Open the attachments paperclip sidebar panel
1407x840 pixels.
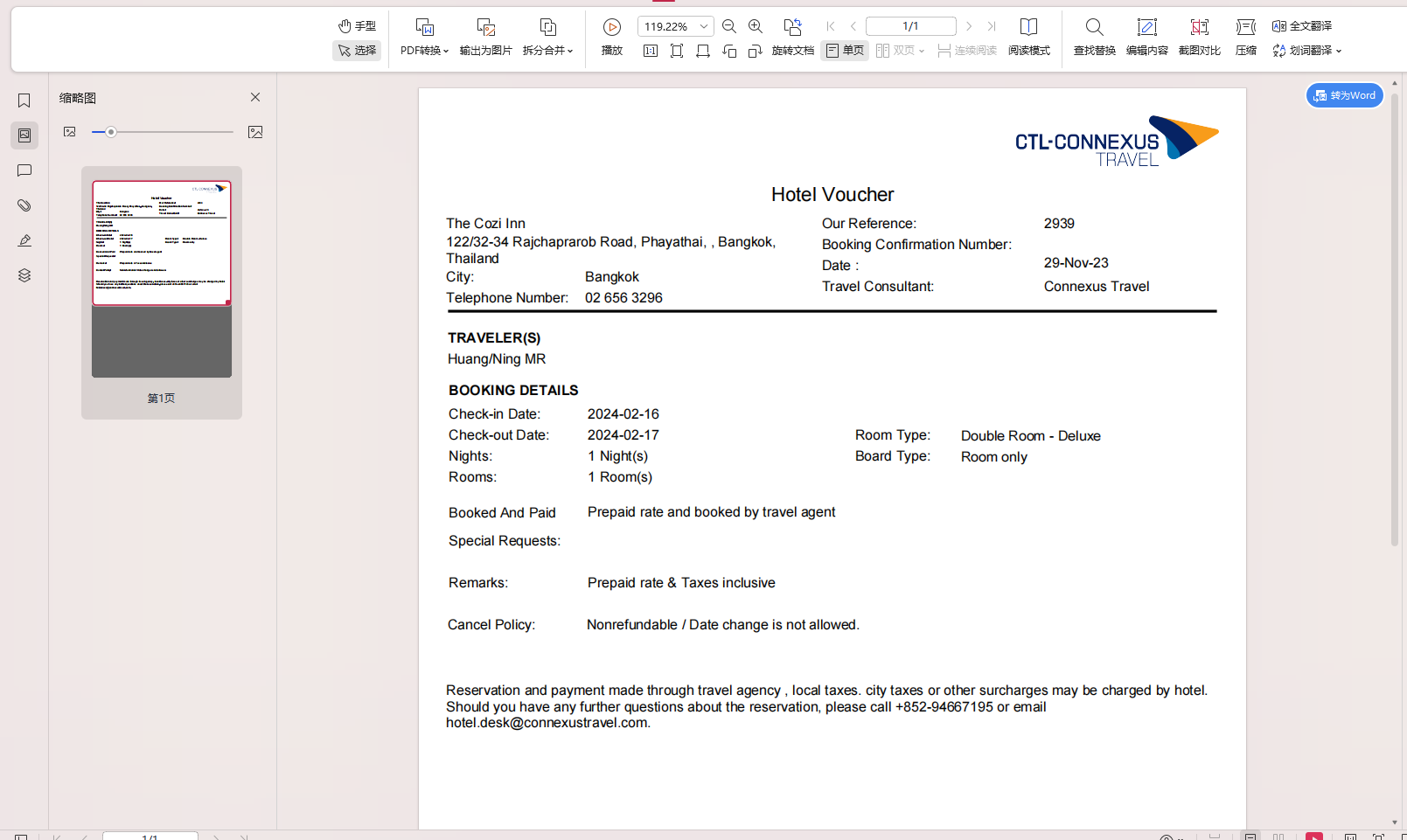[24, 205]
